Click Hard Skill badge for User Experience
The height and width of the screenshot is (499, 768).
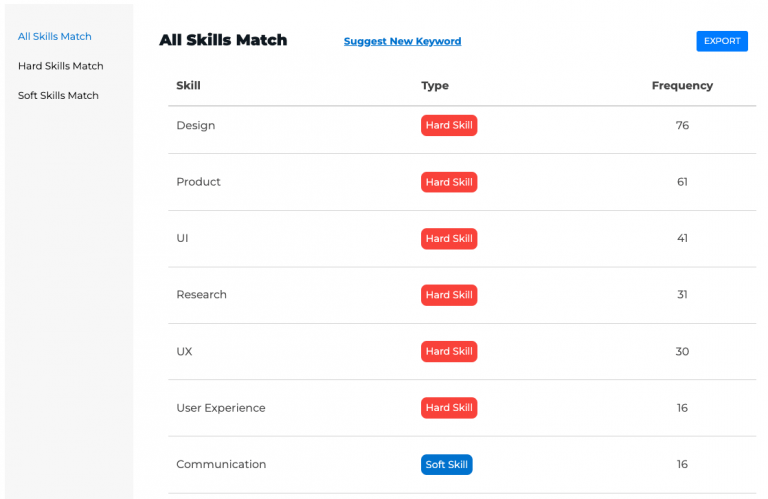[x=449, y=408]
